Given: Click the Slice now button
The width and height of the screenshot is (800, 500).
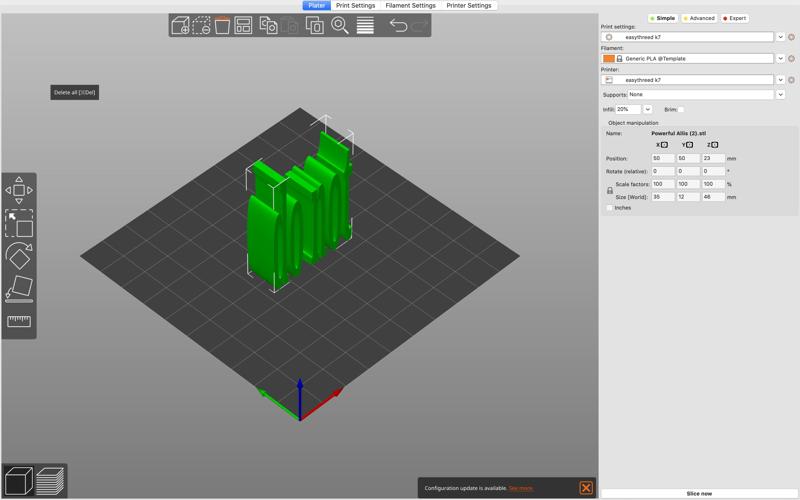Looking at the screenshot, I should [699, 493].
